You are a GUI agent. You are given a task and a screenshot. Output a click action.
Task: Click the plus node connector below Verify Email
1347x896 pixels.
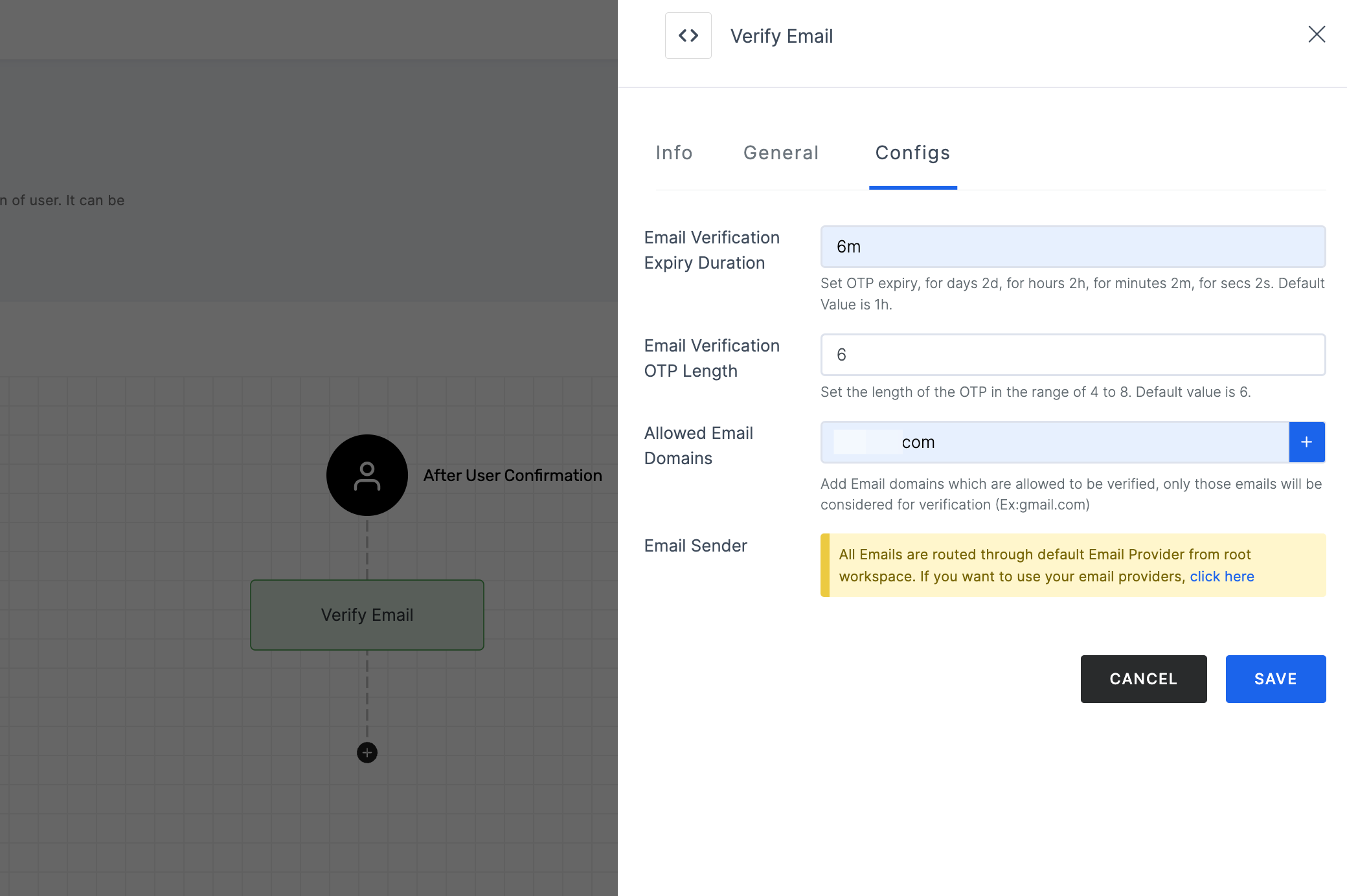[x=367, y=752]
